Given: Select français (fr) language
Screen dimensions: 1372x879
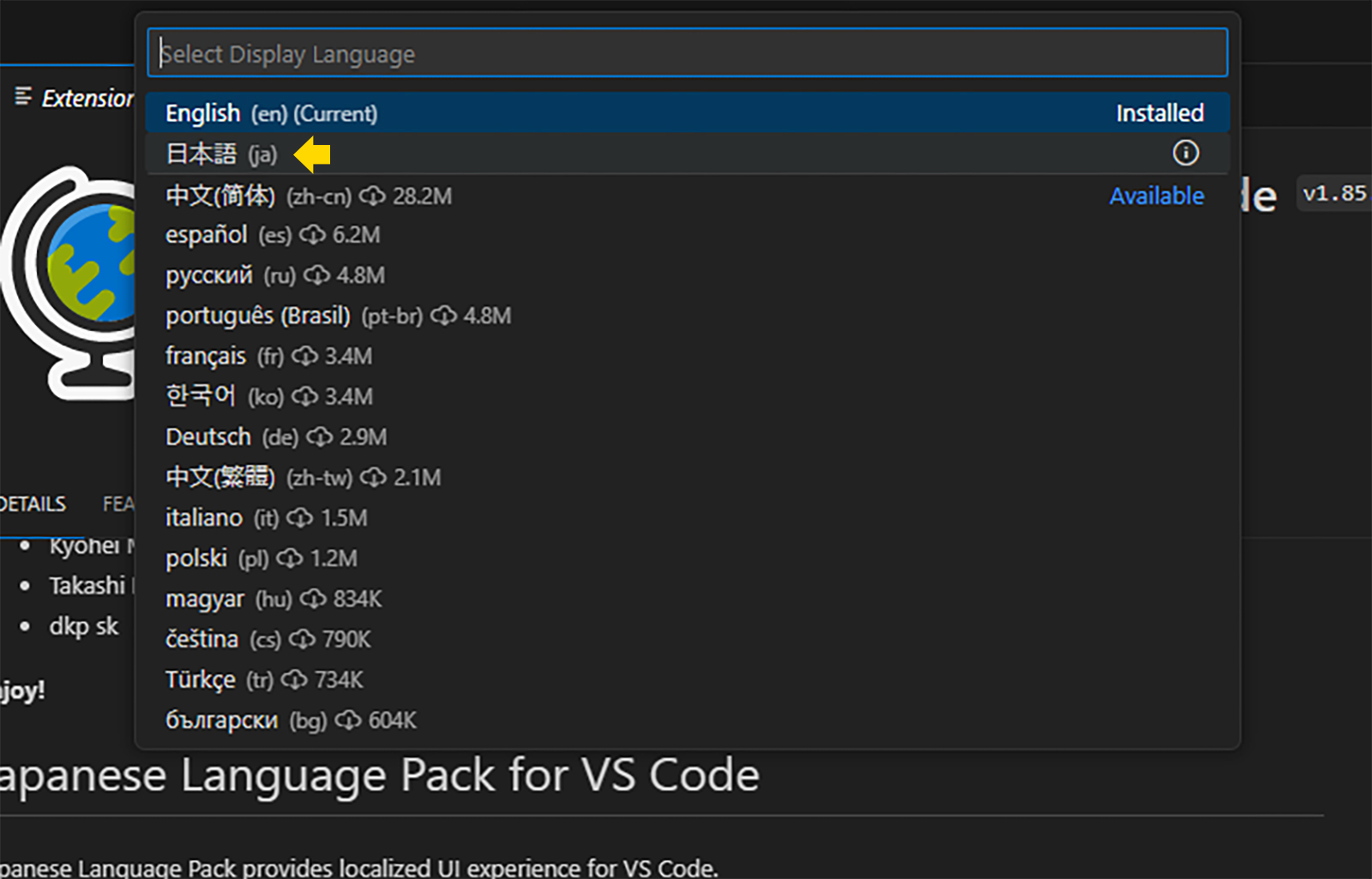Looking at the screenshot, I should [x=687, y=356].
